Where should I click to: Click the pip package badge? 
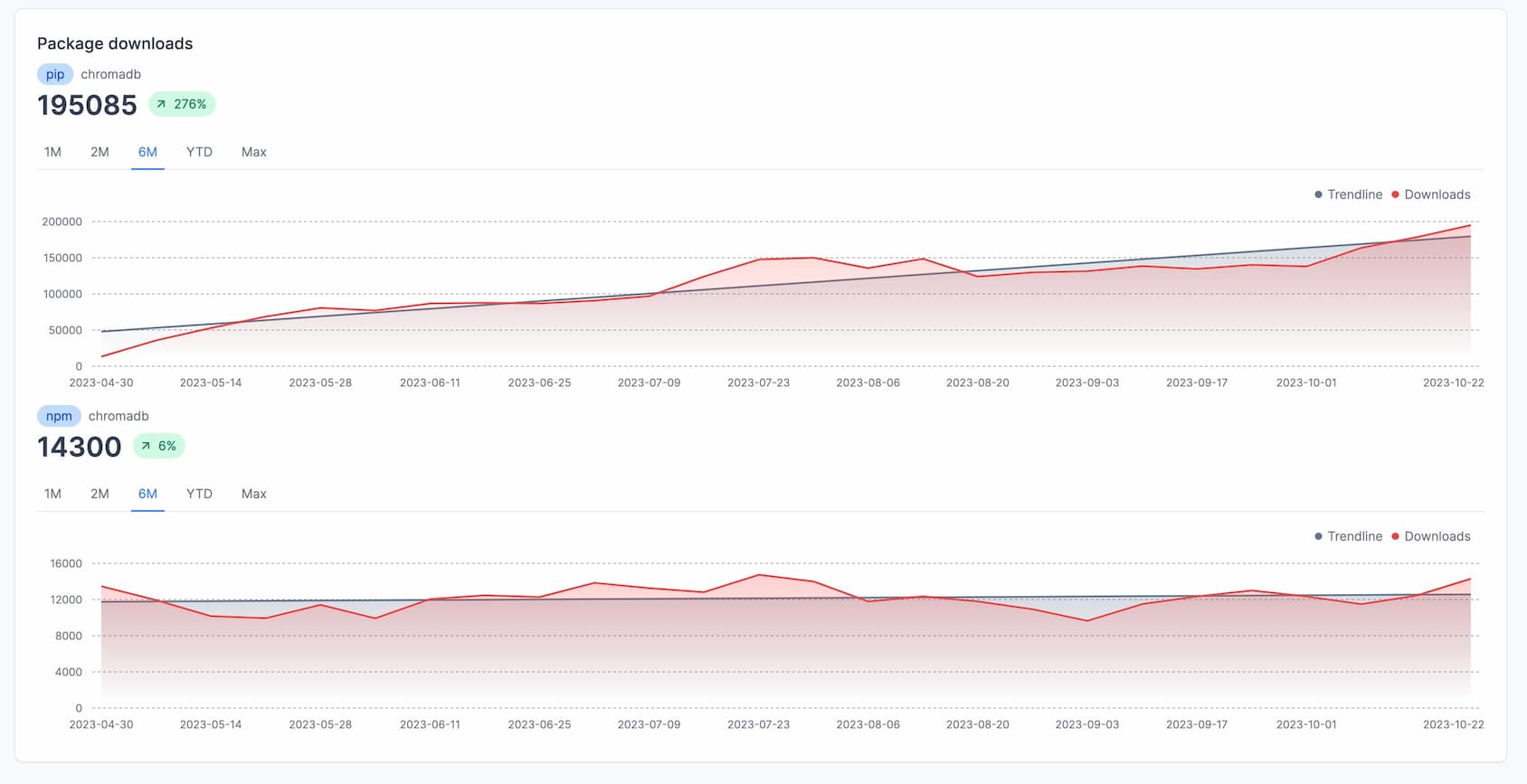(55, 74)
